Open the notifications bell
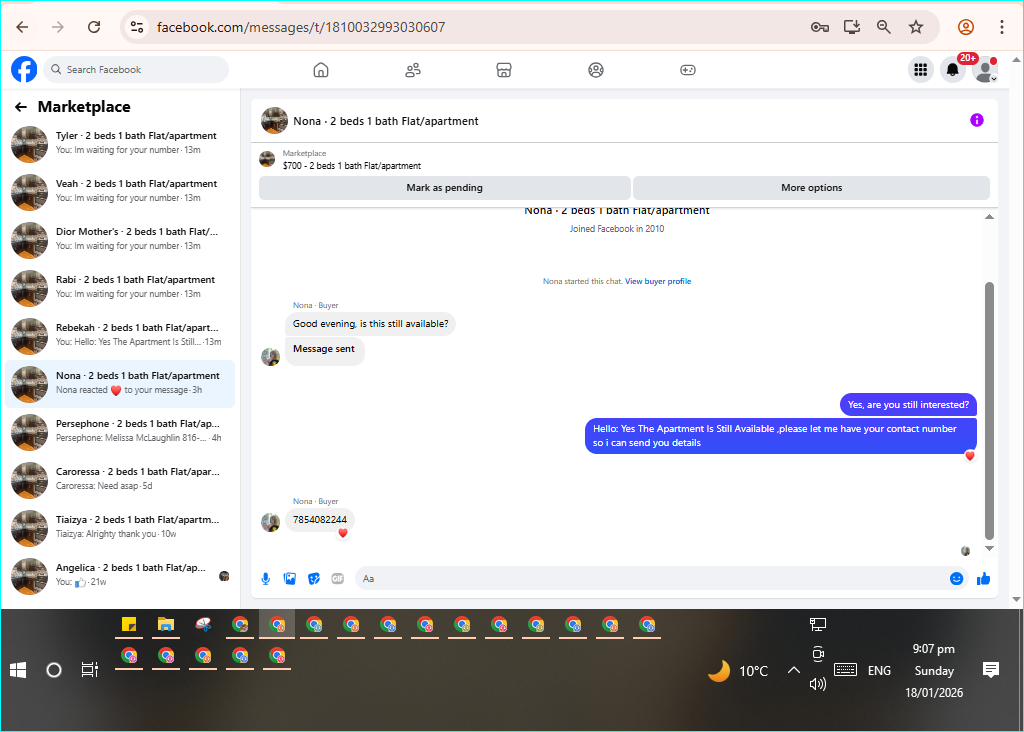The image size is (1024, 732). click(953, 69)
